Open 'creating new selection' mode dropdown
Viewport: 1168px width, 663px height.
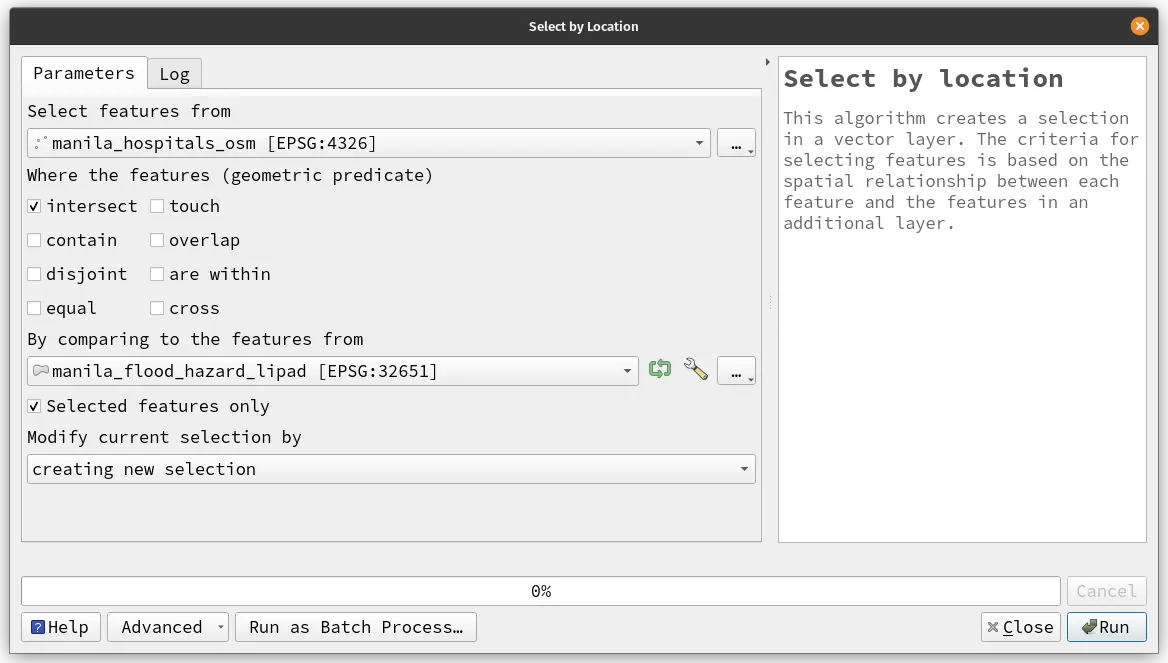click(390, 469)
